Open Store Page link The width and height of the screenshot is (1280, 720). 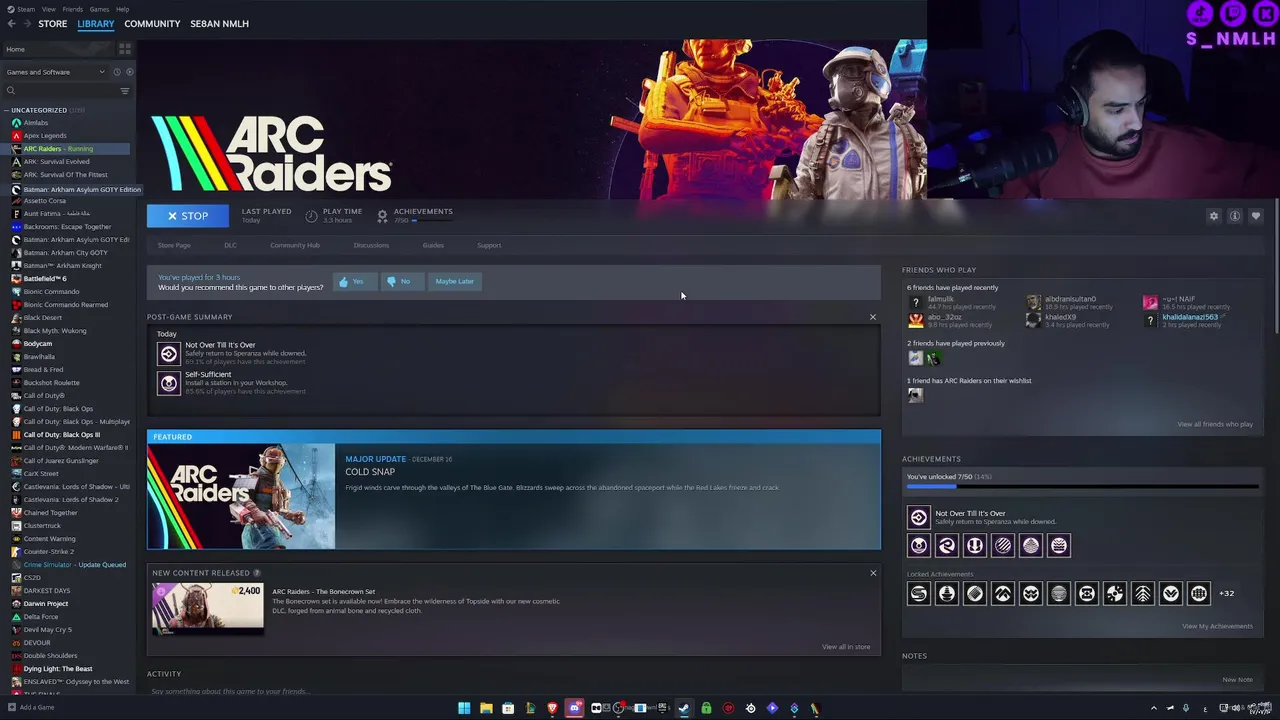coord(174,245)
